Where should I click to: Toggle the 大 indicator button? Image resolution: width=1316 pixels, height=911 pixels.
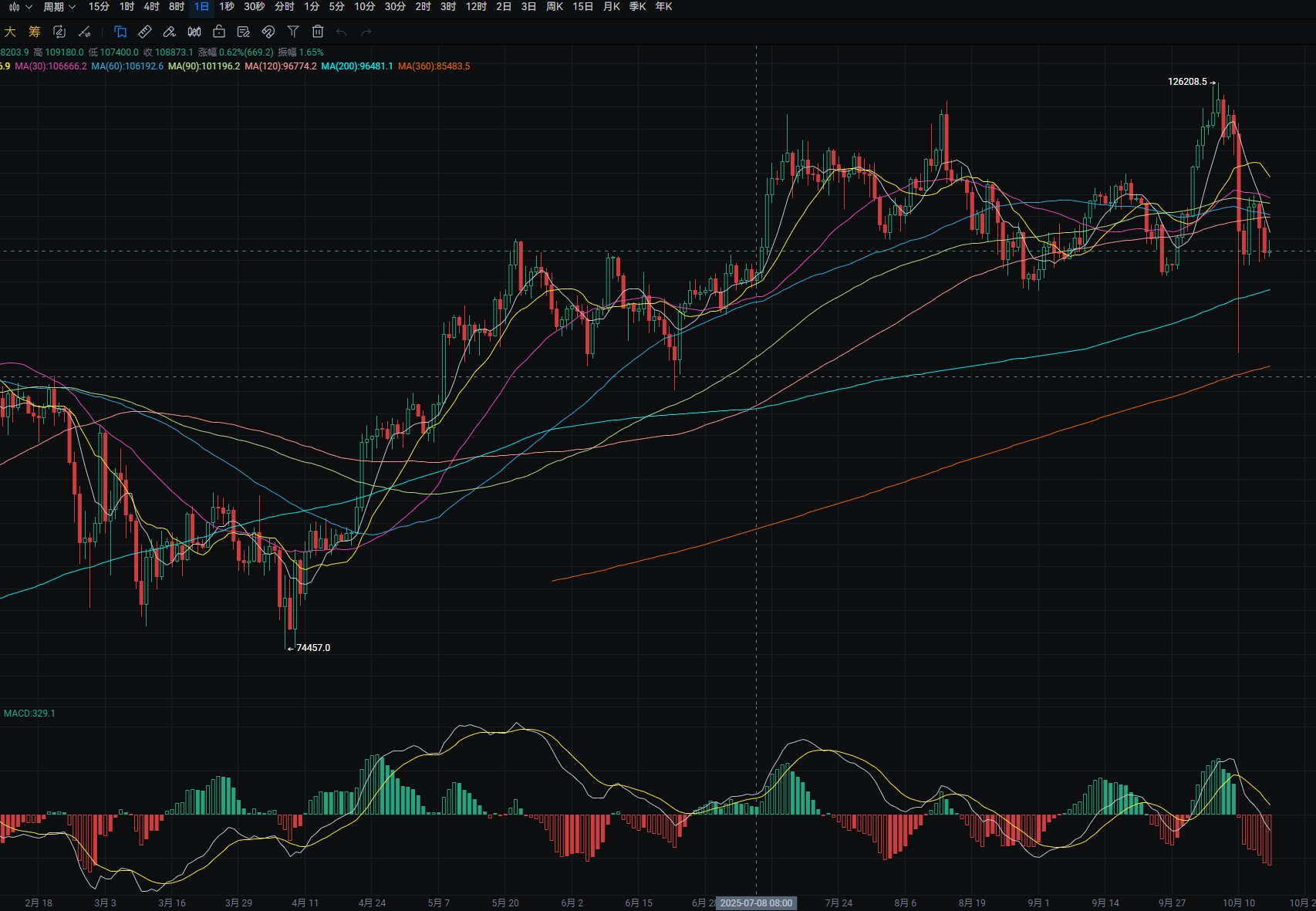pos(10,32)
